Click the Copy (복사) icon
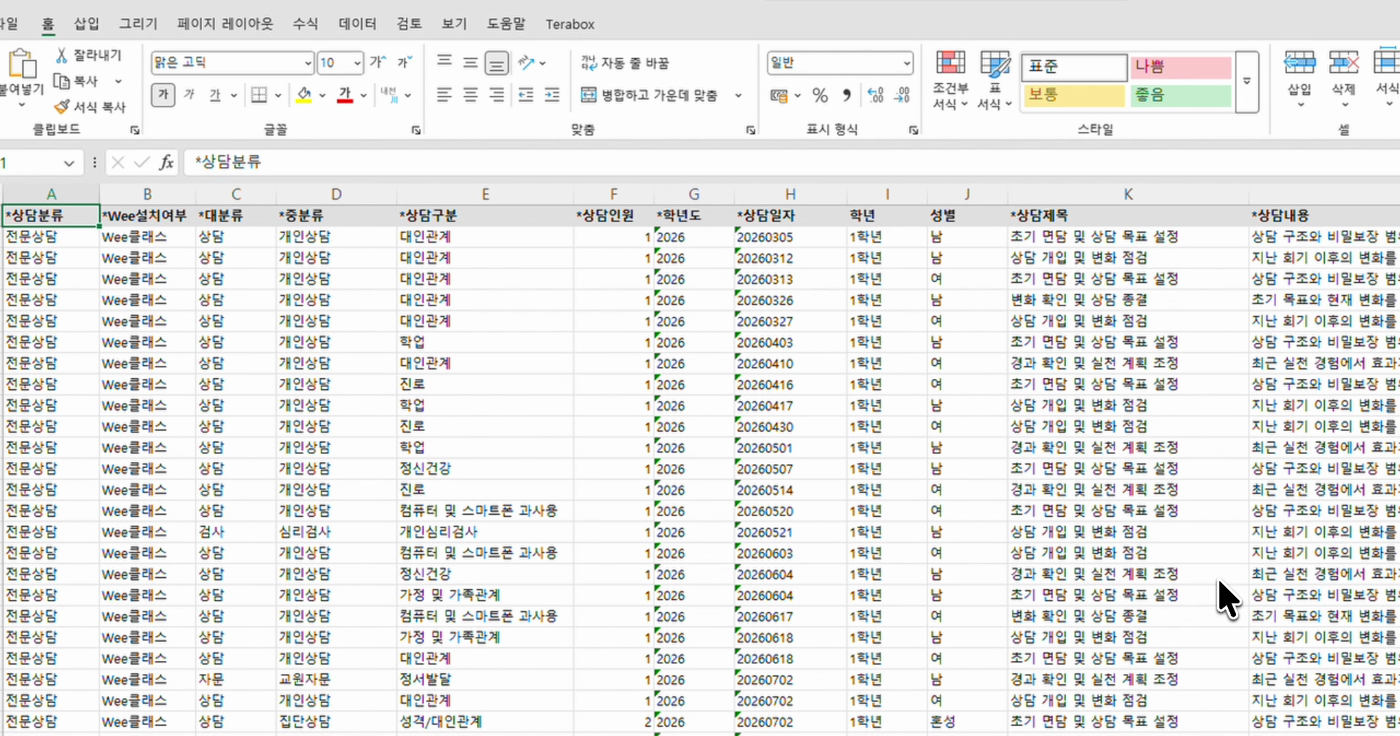The image size is (1400, 736). pos(62,81)
